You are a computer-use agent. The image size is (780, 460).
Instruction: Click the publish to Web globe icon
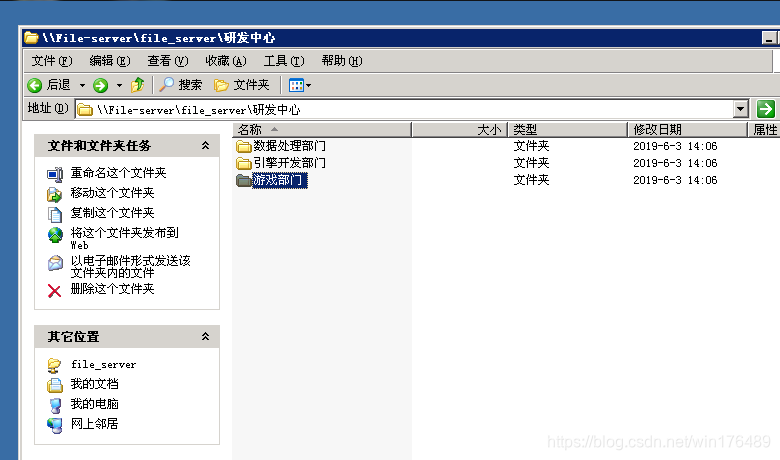click(55, 235)
